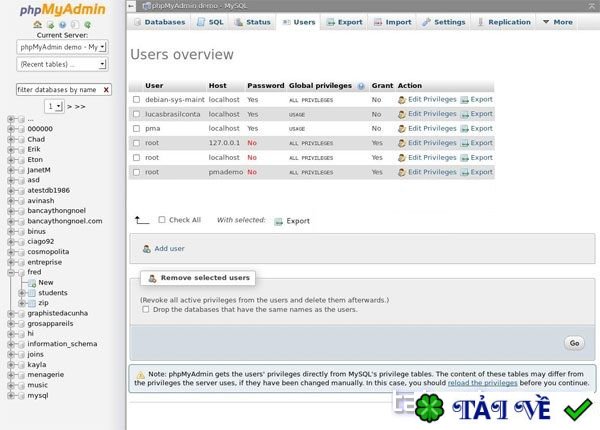The image size is (600, 430).
Task: Open the More tab dropdown
Action: tap(558, 22)
